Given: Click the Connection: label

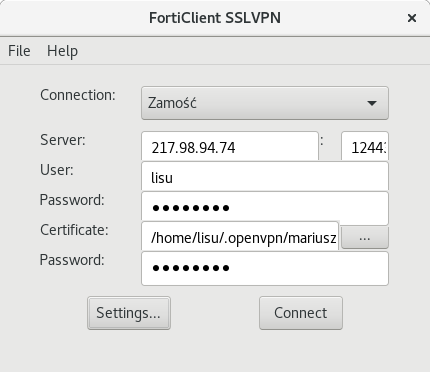Looking at the screenshot, I should point(78,95).
